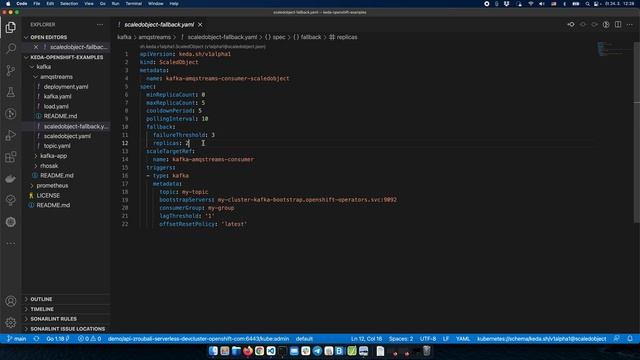Open the Docker whale view
Screen dimensions: 640x360
[11, 179]
